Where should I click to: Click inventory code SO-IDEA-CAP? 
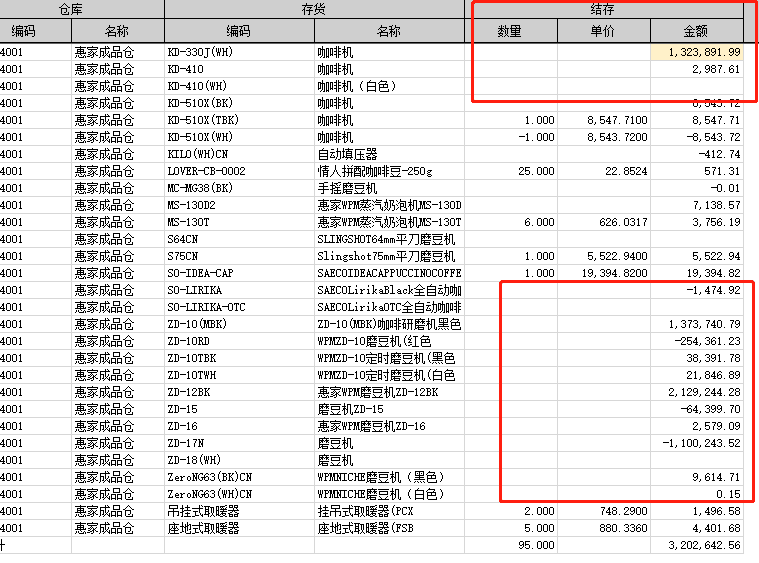point(239,273)
